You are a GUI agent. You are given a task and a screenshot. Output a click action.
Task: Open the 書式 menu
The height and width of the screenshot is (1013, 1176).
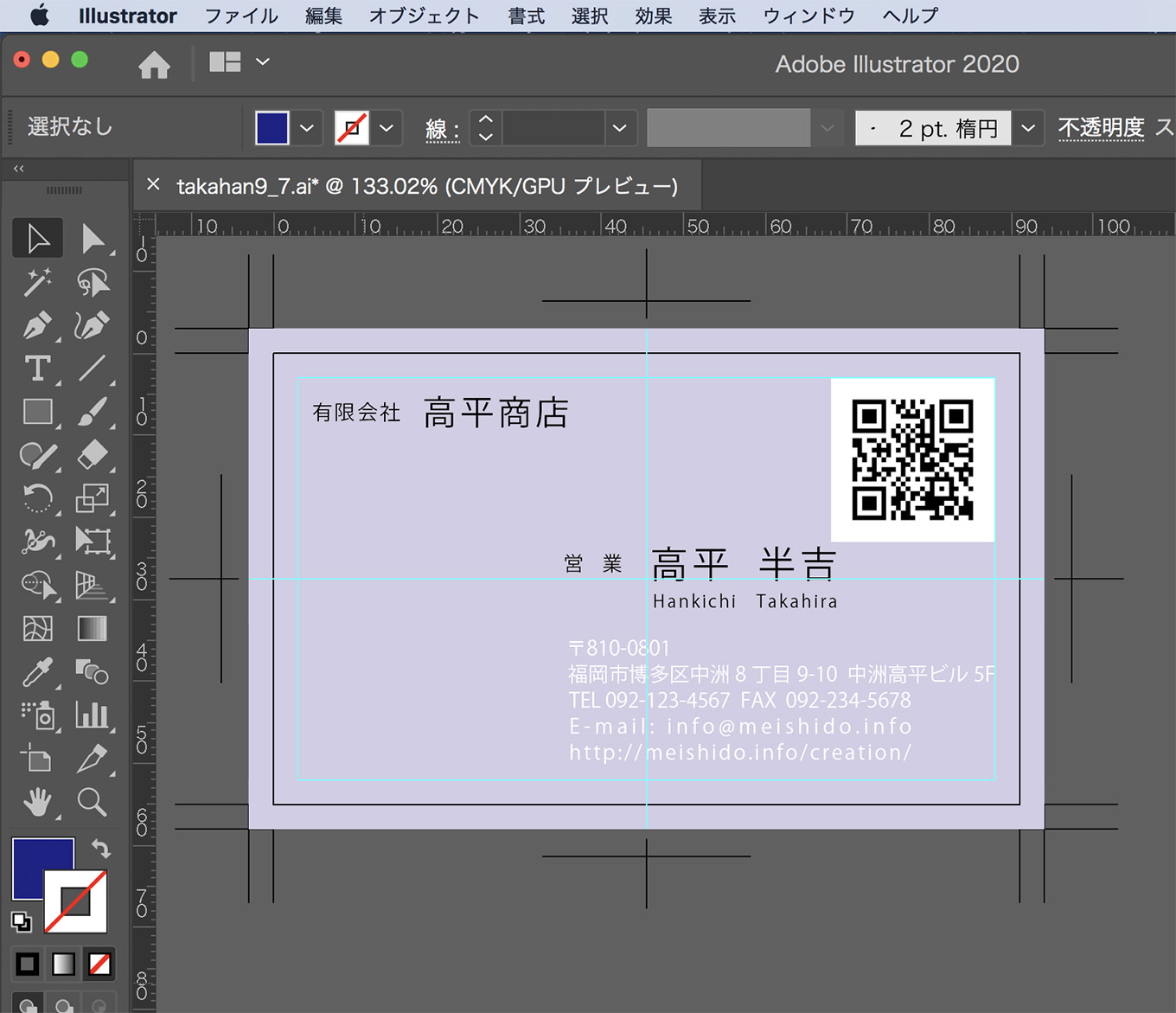coord(527,16)
